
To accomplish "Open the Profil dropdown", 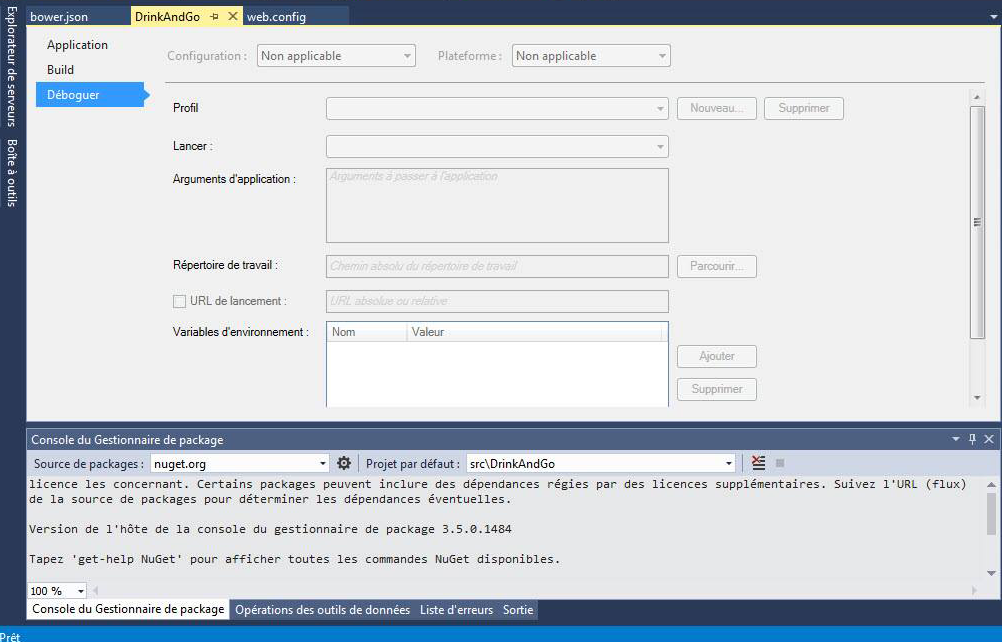I will pos(497,109).
